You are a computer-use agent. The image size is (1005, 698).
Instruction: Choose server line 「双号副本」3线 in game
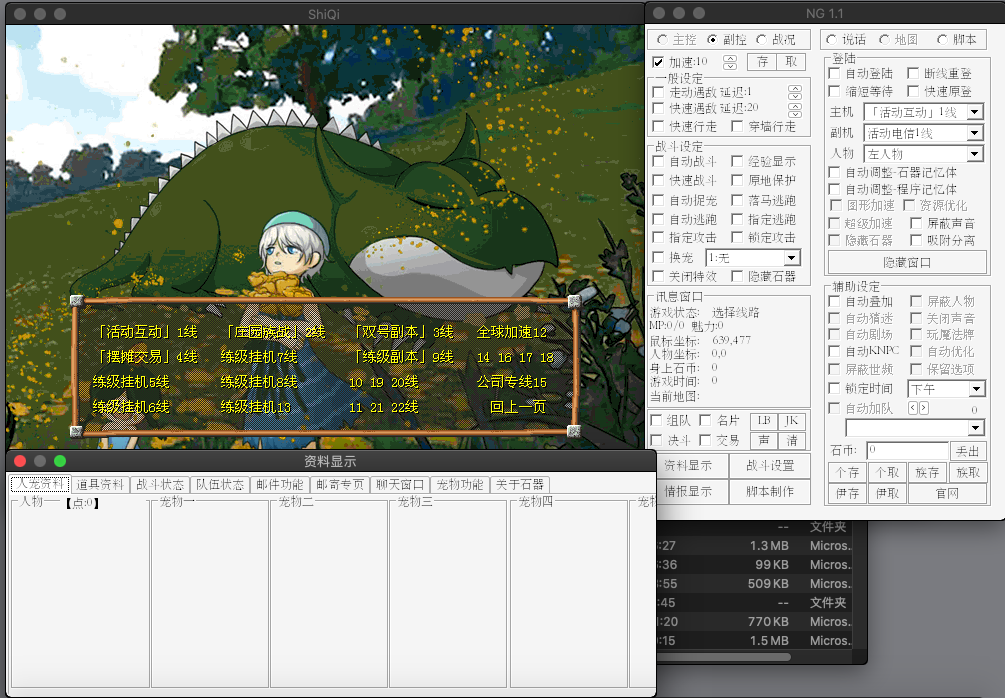(402, 332)
